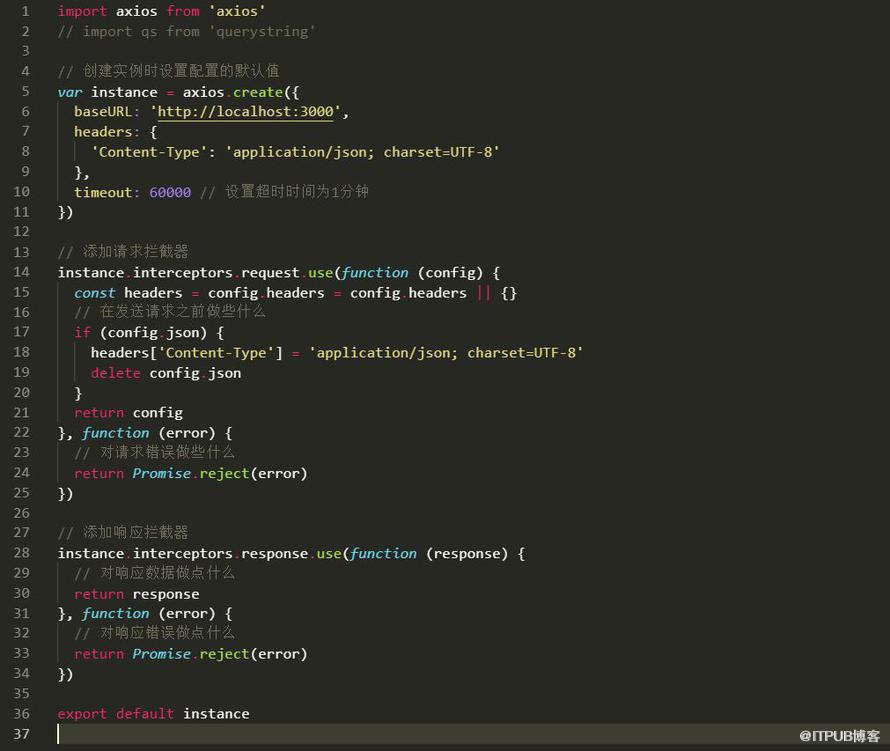Click the delete keyword on line 19
890x751 pixels.
tap(116, 373)
